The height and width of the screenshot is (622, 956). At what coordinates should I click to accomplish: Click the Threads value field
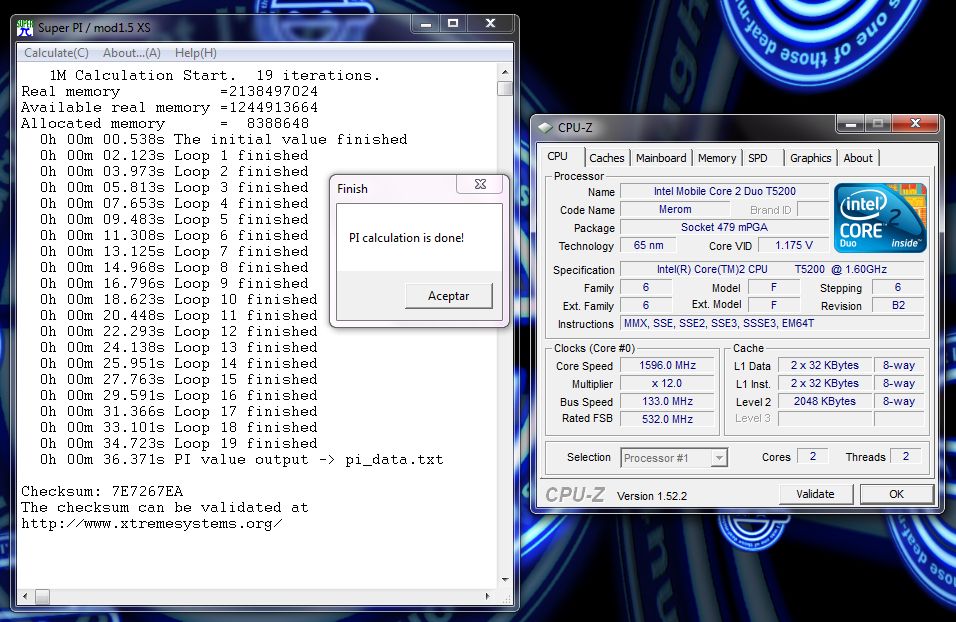906,456
